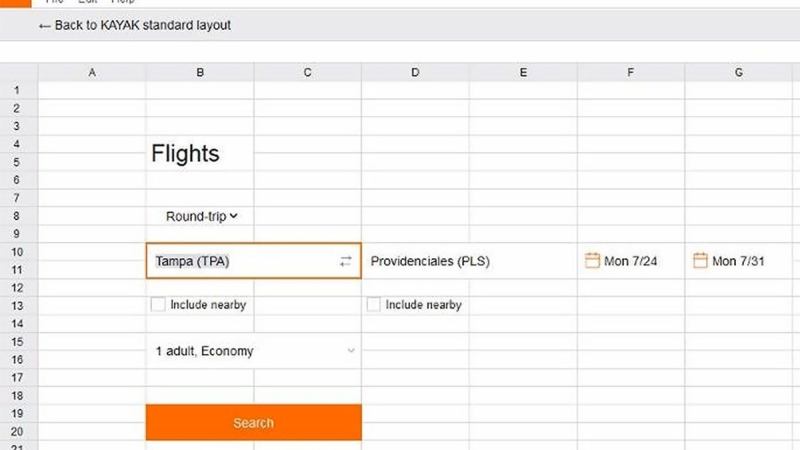Open calendar icon beside Mon 7/24

(592, 261)
